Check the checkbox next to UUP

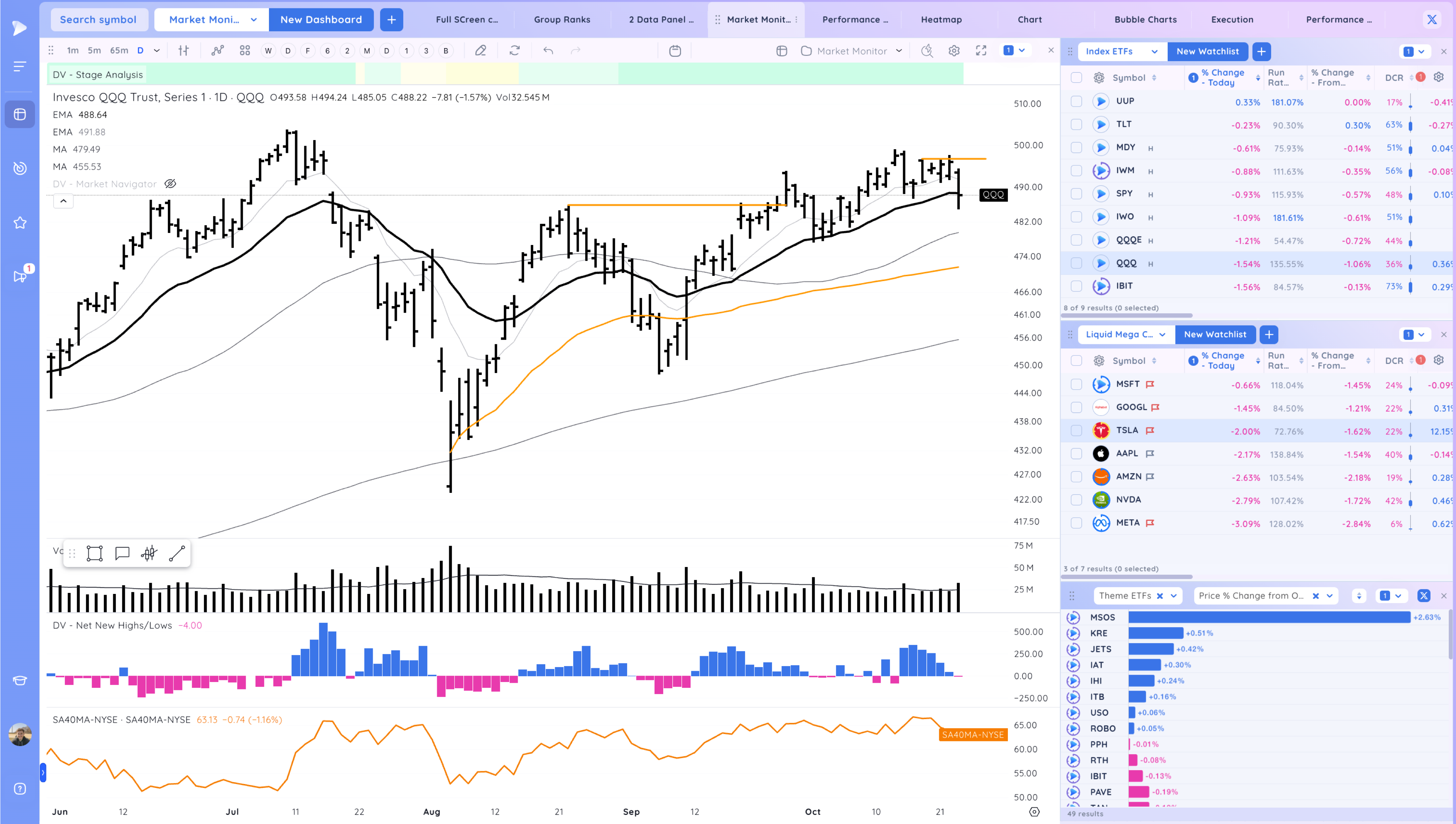1076,101
